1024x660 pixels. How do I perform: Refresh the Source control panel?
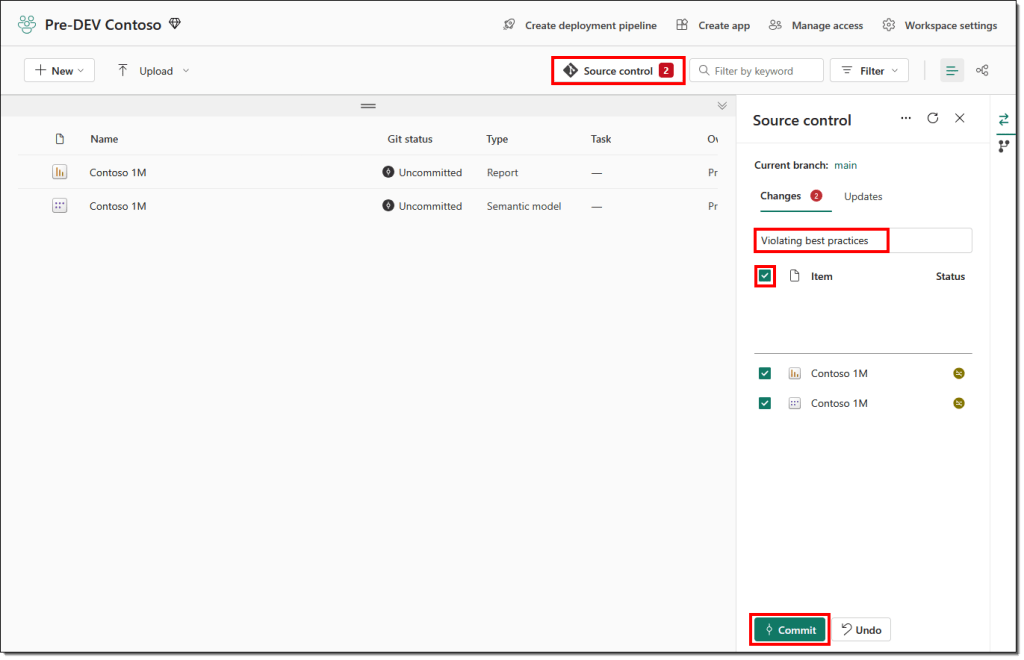click(933, 118)
